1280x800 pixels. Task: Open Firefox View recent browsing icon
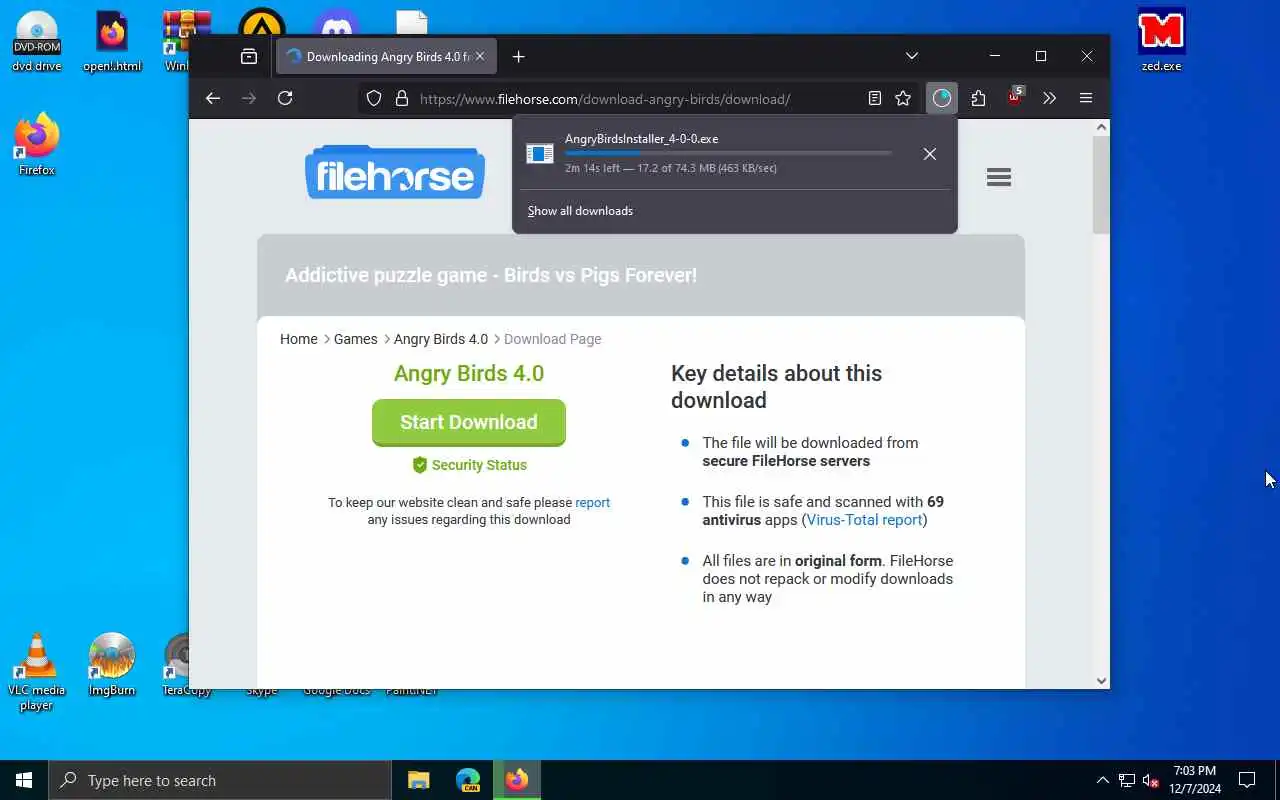point(249,57)
